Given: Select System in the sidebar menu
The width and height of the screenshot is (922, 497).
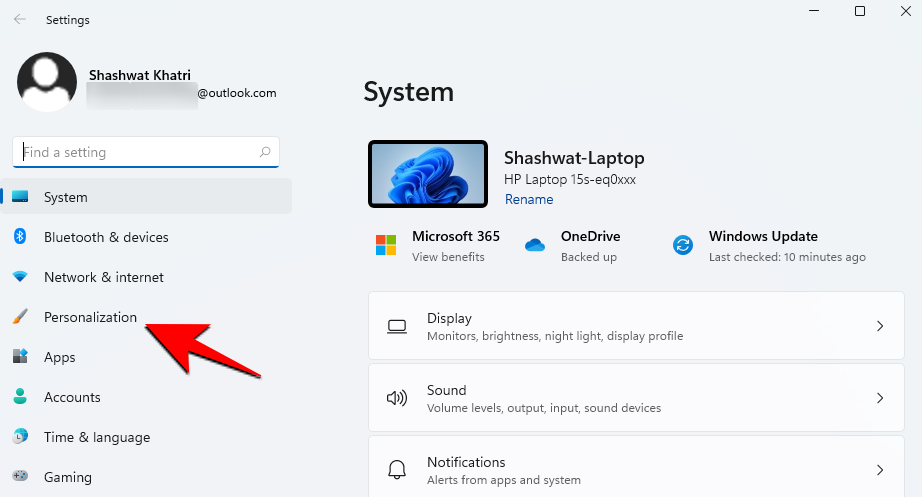Looking at the screenshot, I should pyautogui.click(x=66, y=197).
